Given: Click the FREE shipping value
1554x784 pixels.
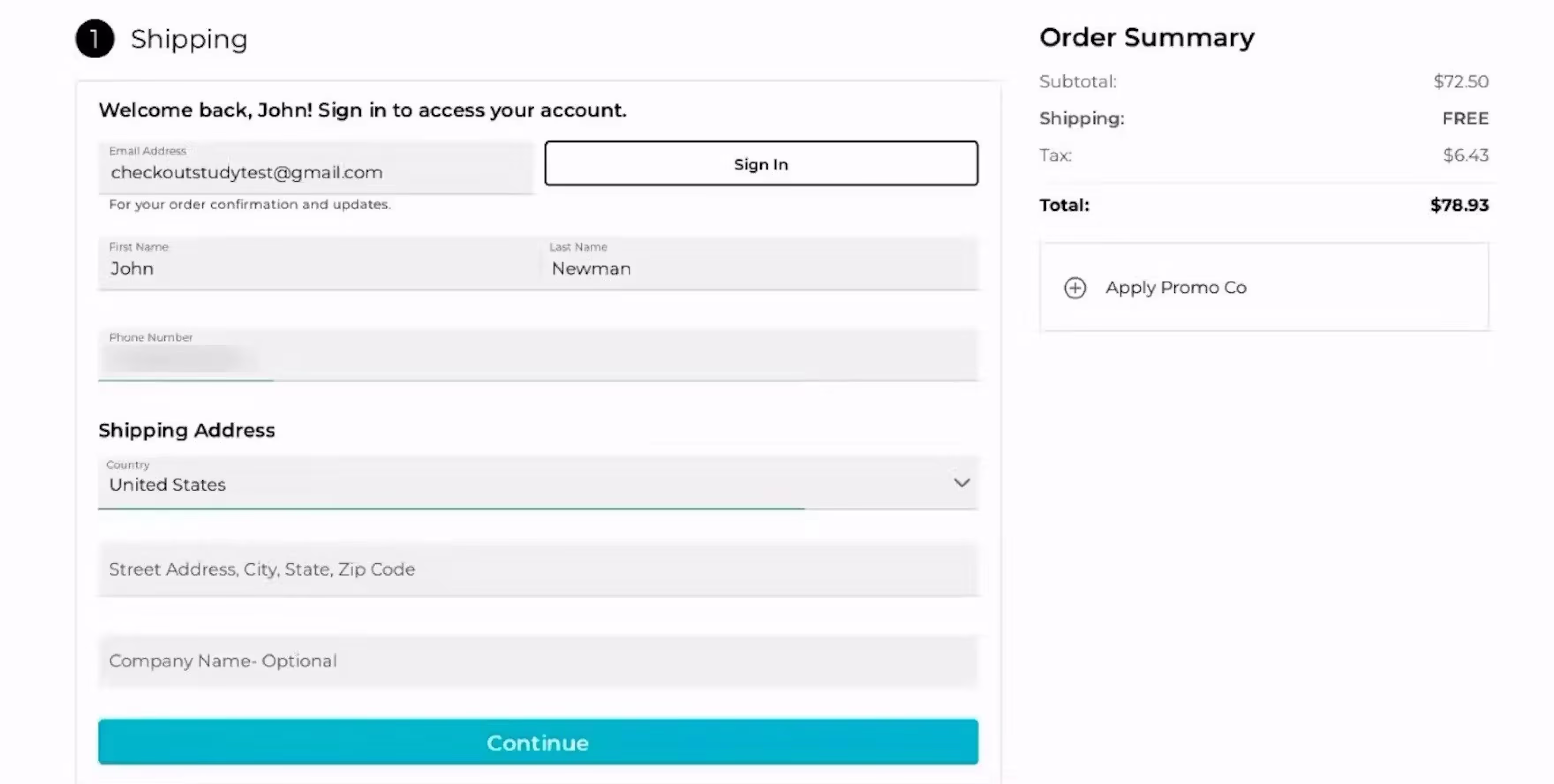Looking at the screenshot, I should tap(1465, 118).
